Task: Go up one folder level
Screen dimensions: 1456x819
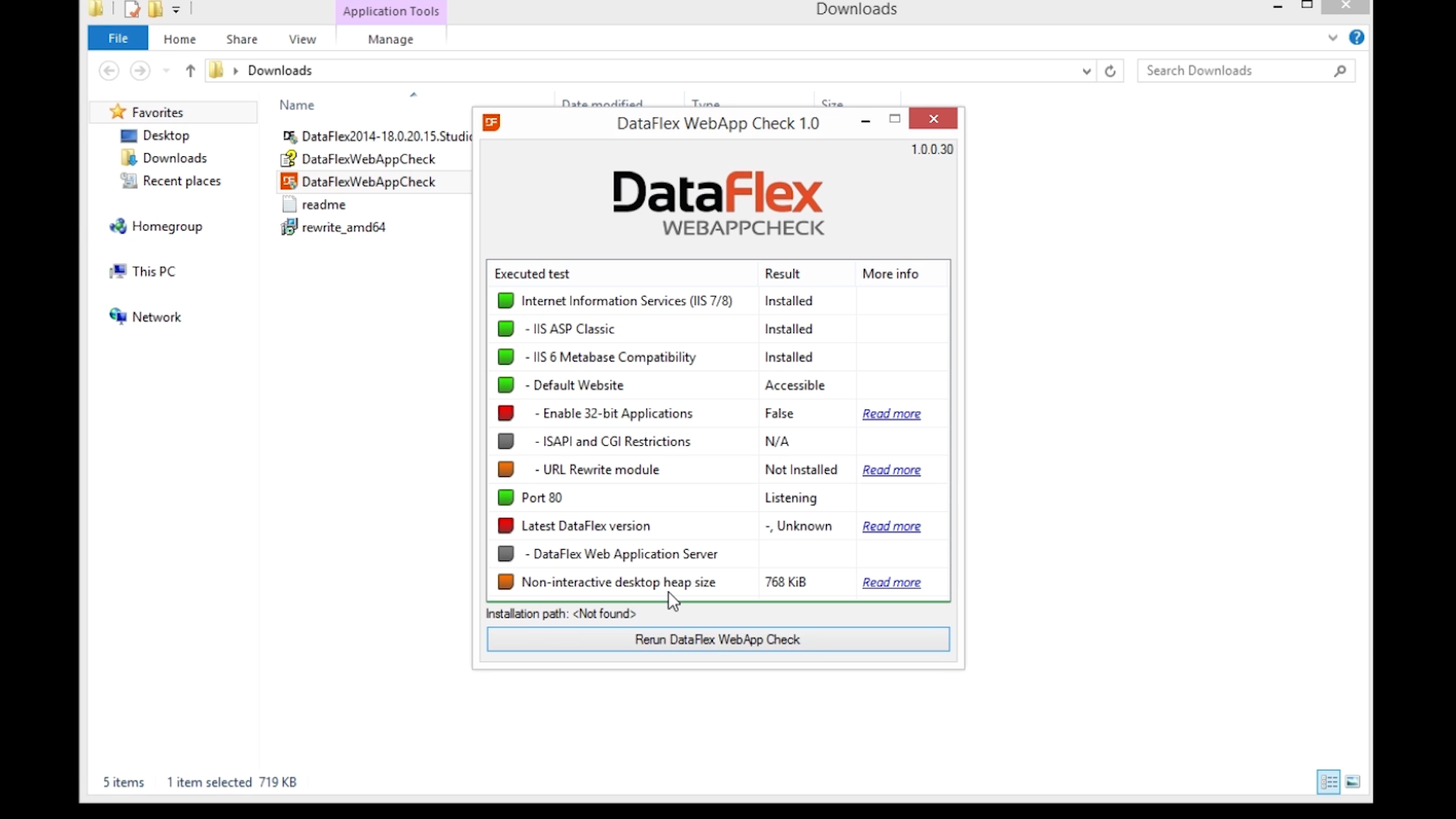Action: click(190, 71)
